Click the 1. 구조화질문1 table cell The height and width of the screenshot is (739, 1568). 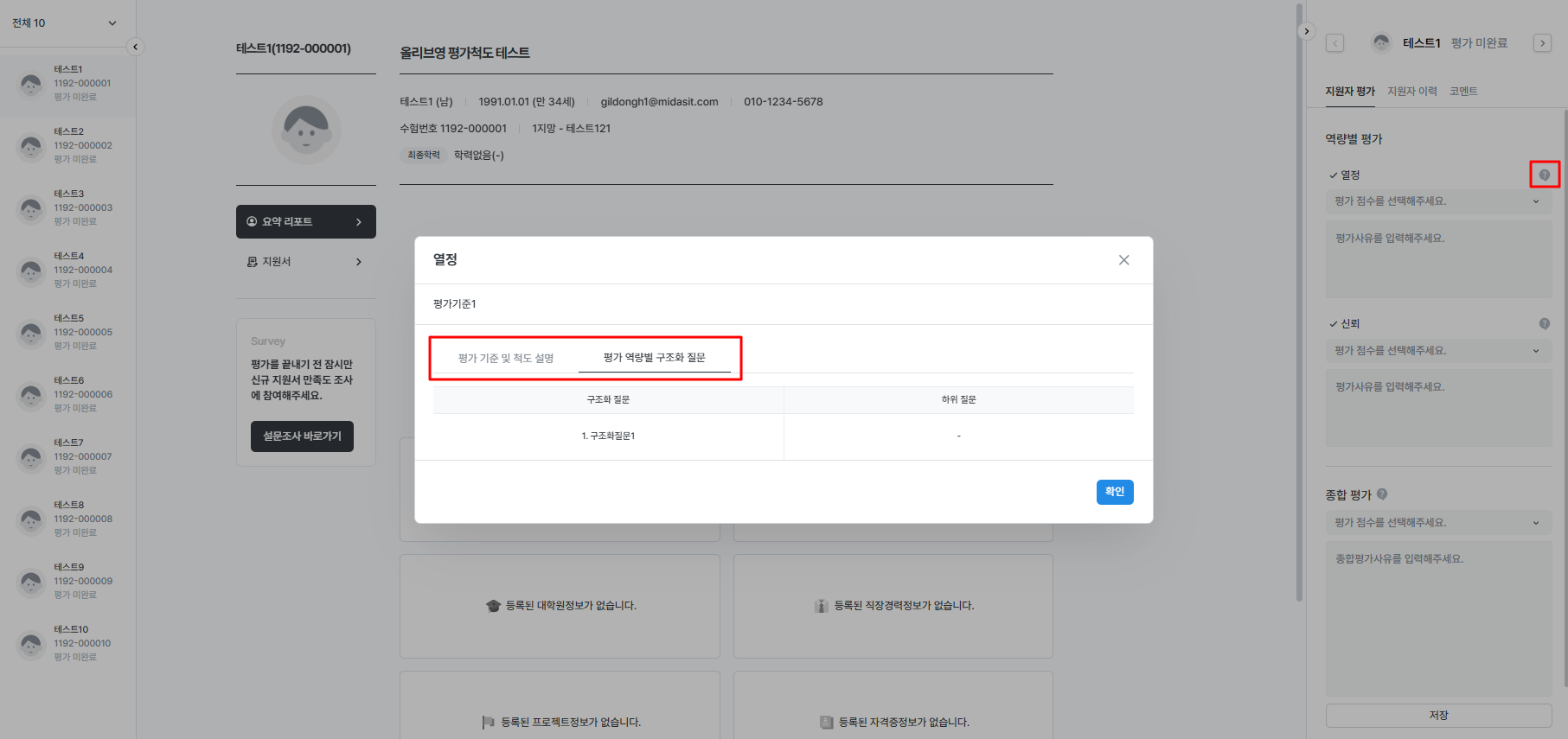point(608,436)
